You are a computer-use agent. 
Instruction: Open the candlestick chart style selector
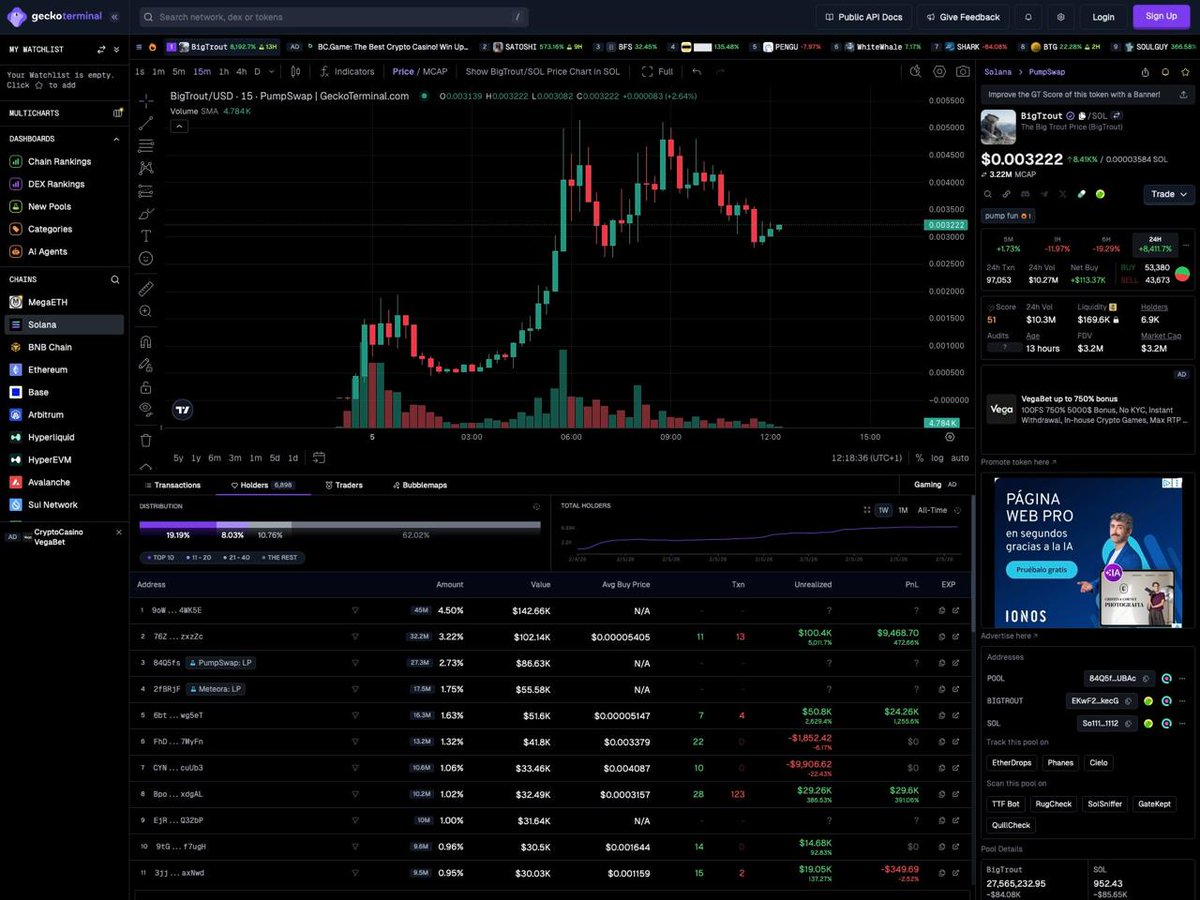[295, 71]
